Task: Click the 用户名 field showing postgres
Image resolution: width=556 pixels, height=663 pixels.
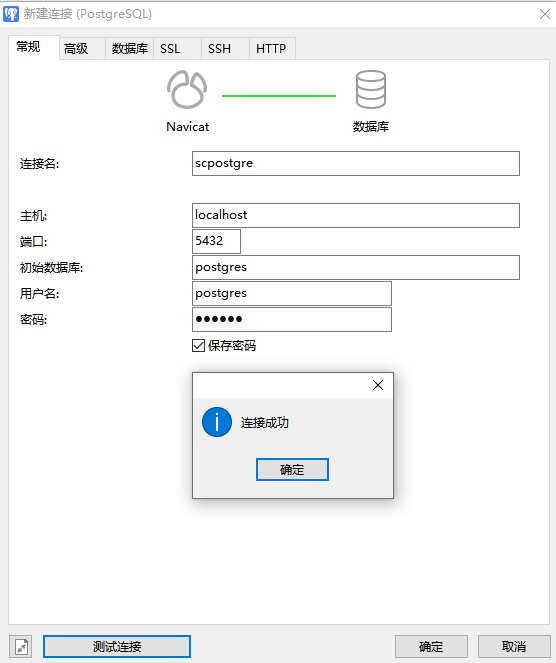Action: pos(292,293)
